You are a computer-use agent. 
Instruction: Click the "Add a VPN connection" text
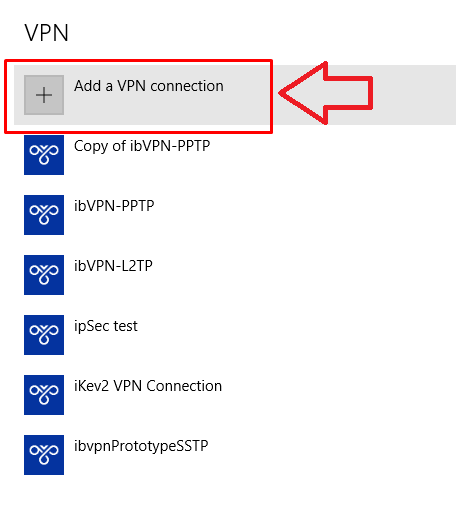[149, 86]
